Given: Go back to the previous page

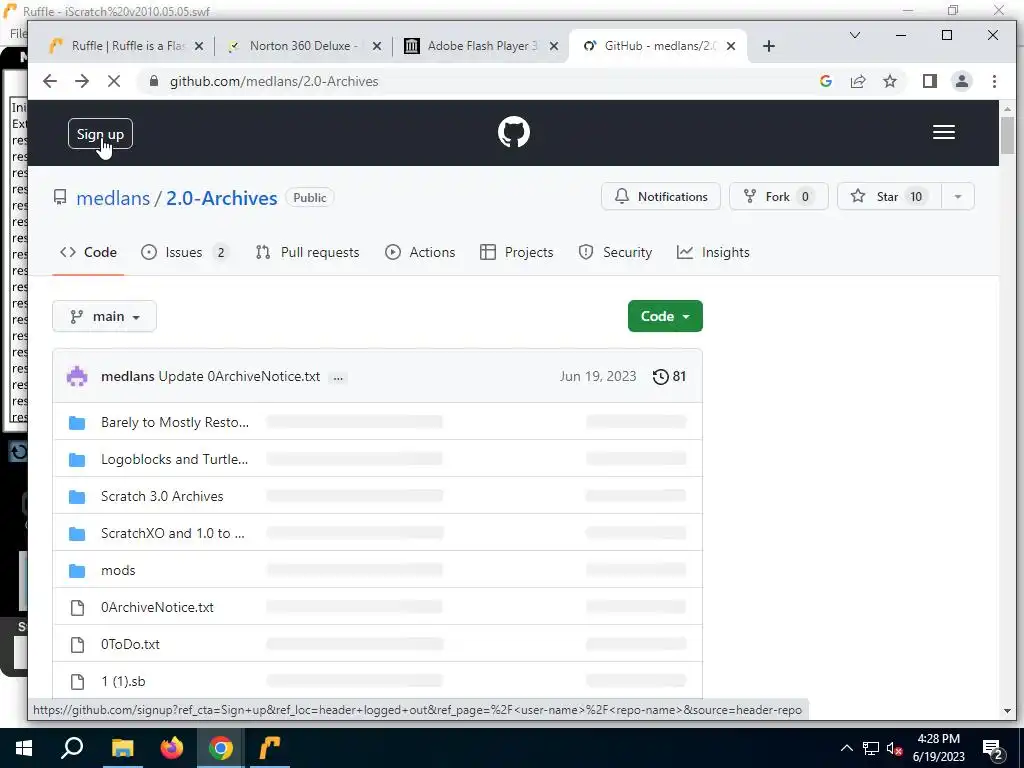Looking at the screenshot, I should click(50, 81).
